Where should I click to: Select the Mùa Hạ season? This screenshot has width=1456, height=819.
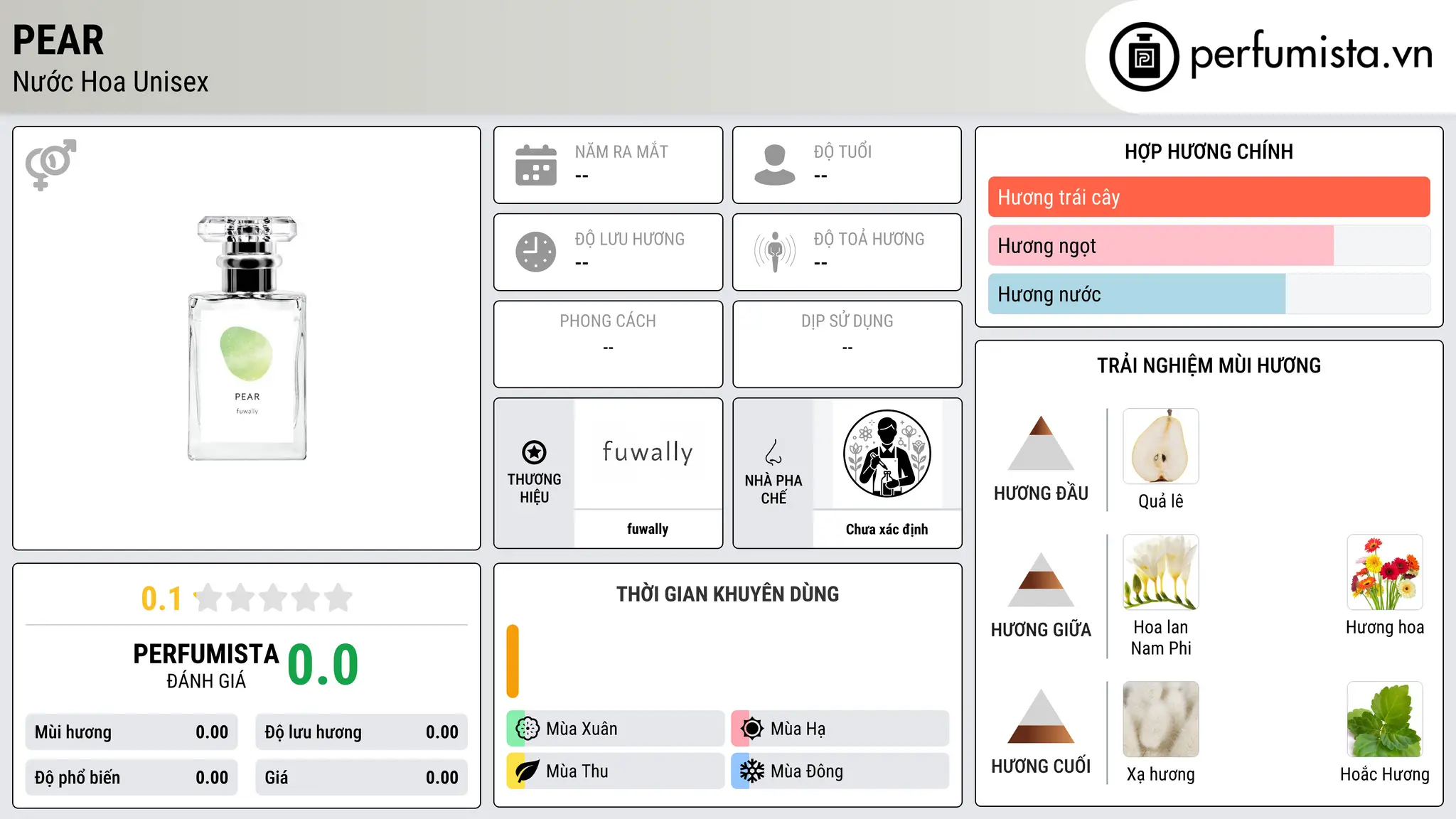(840, 729)
